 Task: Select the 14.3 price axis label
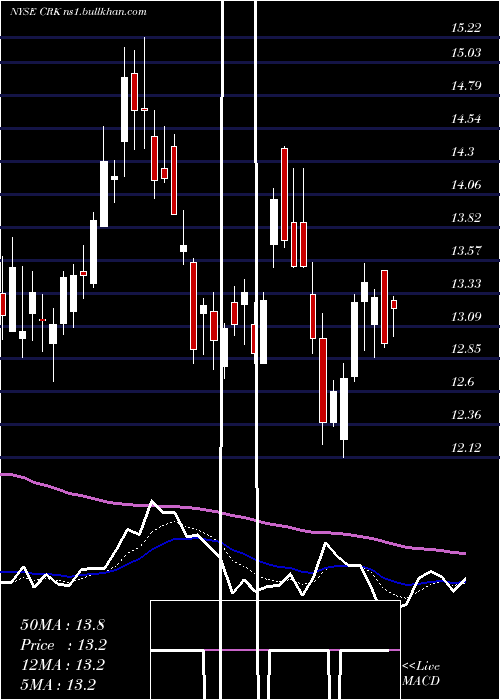(x=462, y=152)
